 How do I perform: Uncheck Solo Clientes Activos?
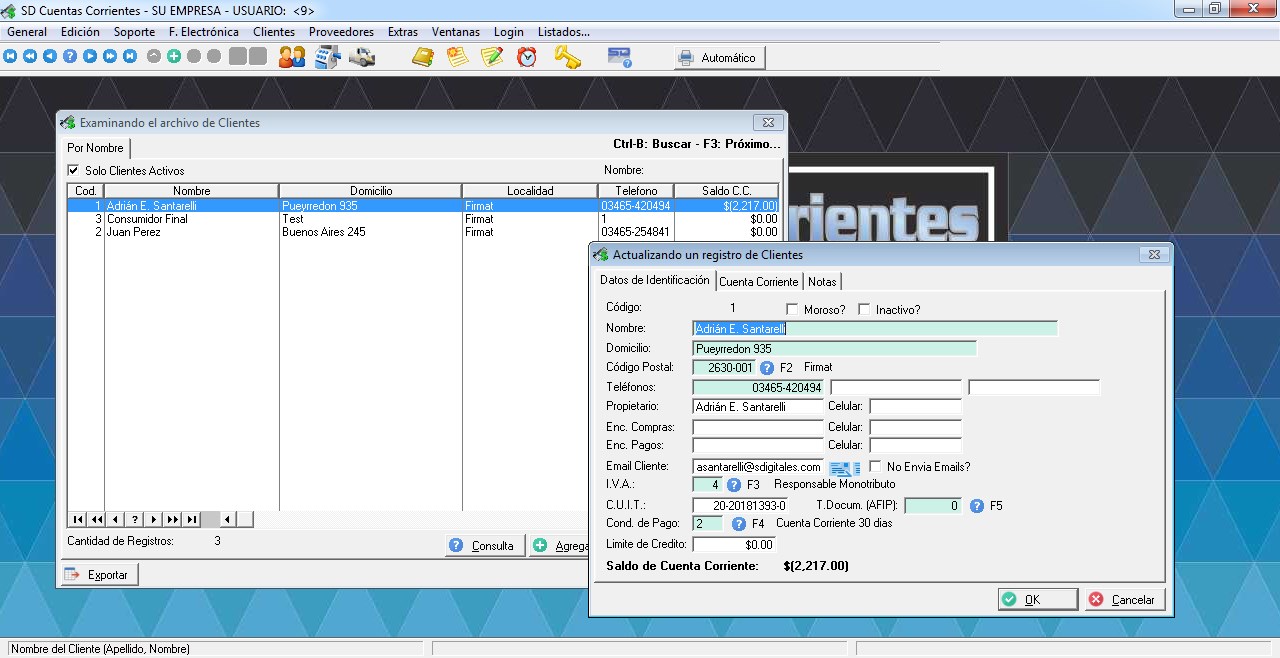[x=73, y=171]
